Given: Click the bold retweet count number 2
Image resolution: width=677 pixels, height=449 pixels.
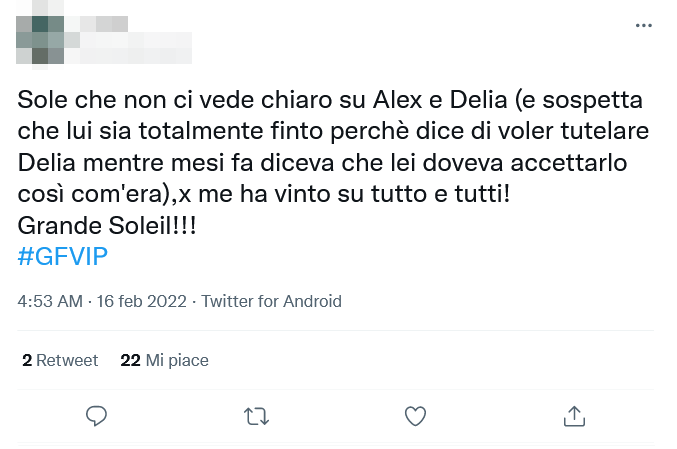Looking at the screenshot, I should coord(27,360).
